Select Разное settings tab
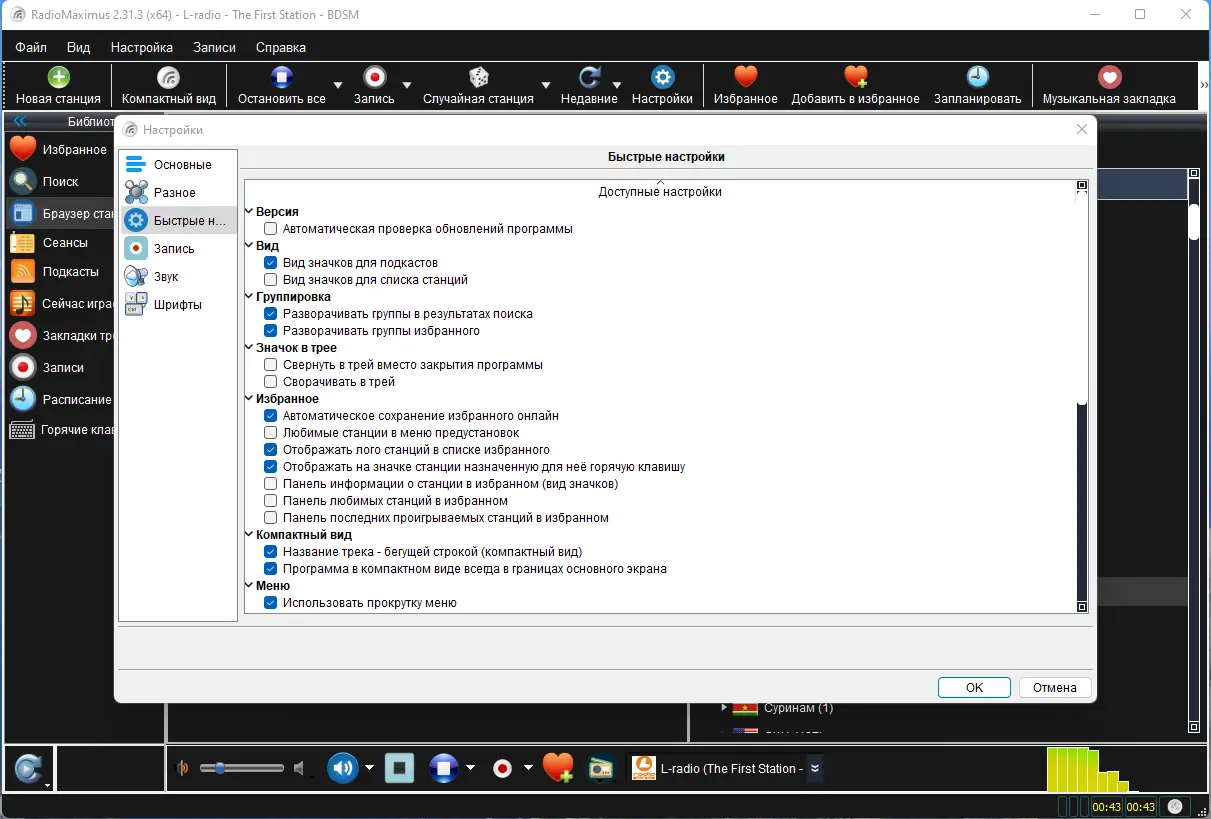Viewport: 1211px width, 819px height. [x=179, y=193]
